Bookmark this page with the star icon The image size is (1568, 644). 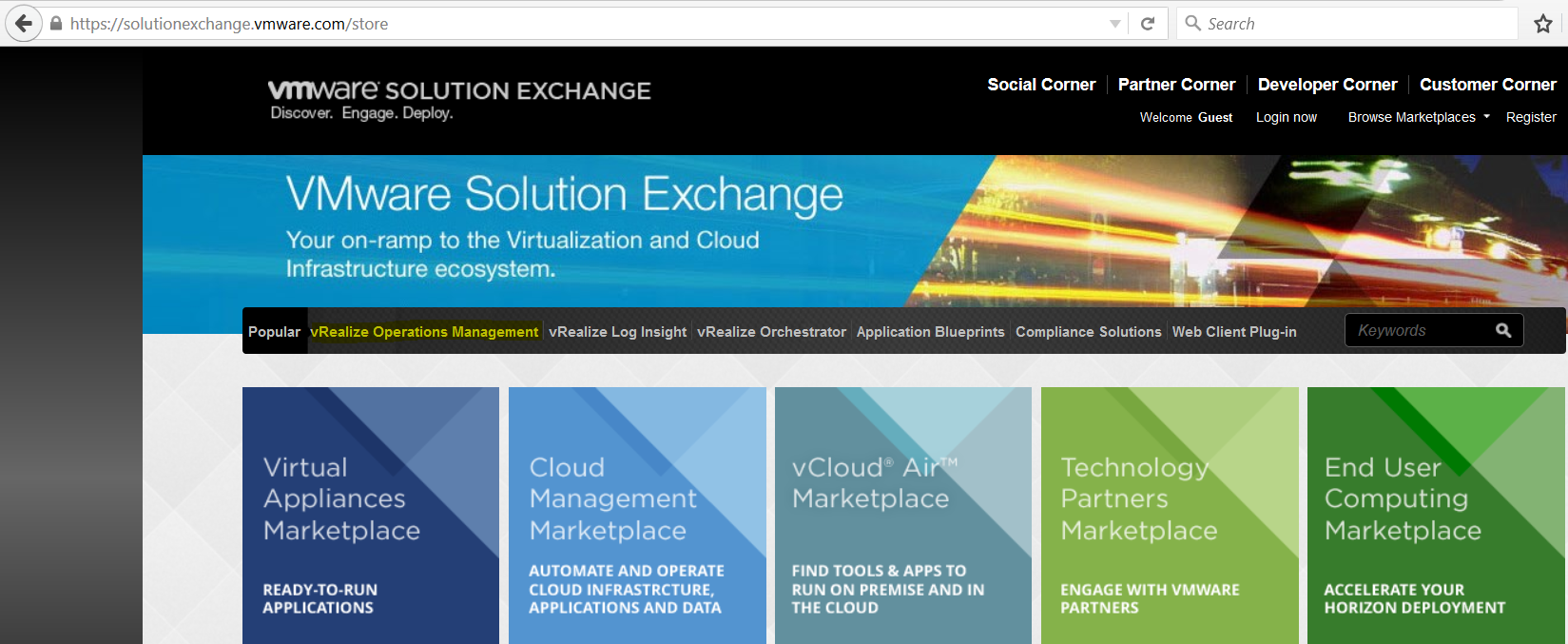(1542, 24)
